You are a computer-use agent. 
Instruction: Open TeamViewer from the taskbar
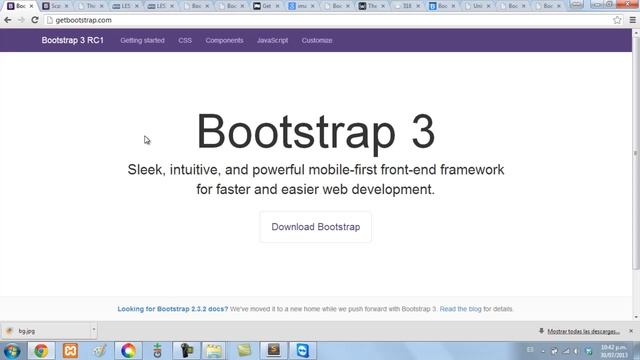(302, 351)
